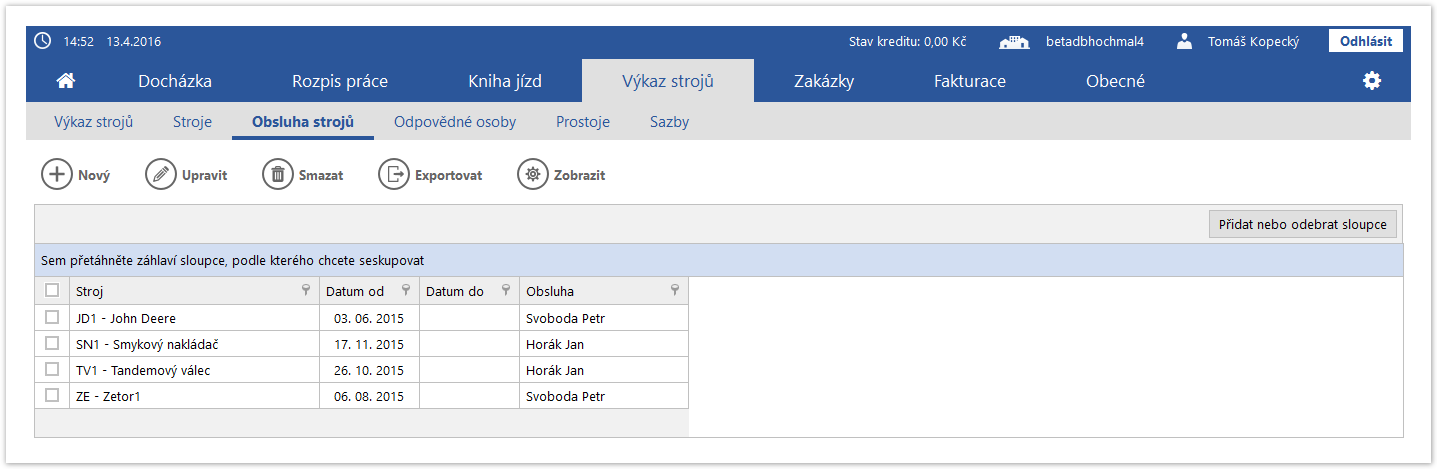This screenshot has width=1437, height=469.
Task: Click the trash icon for Smazat
Action: pos(278,174)
